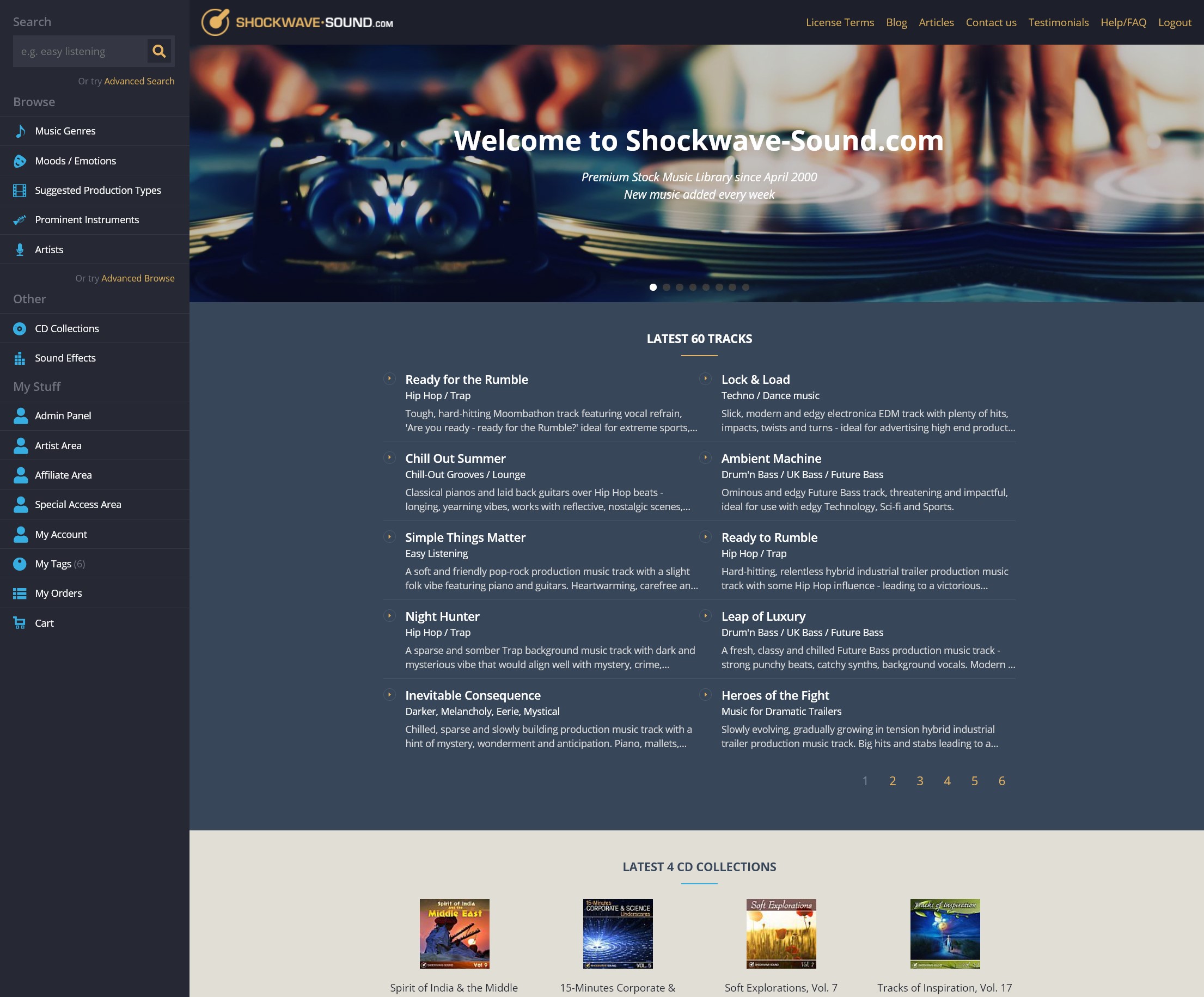Click the search magnifier button
Viewport: 1204px width, 997px height.
(159, 51)
